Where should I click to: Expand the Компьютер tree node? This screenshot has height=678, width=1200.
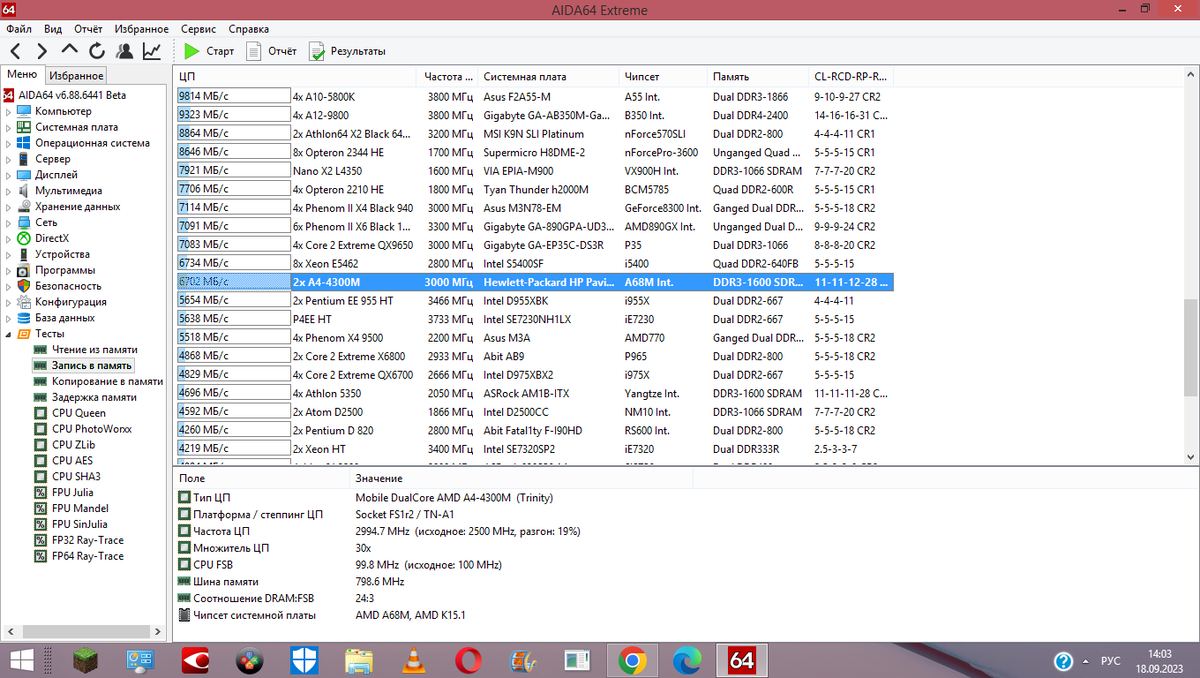[x=9, y=111]
